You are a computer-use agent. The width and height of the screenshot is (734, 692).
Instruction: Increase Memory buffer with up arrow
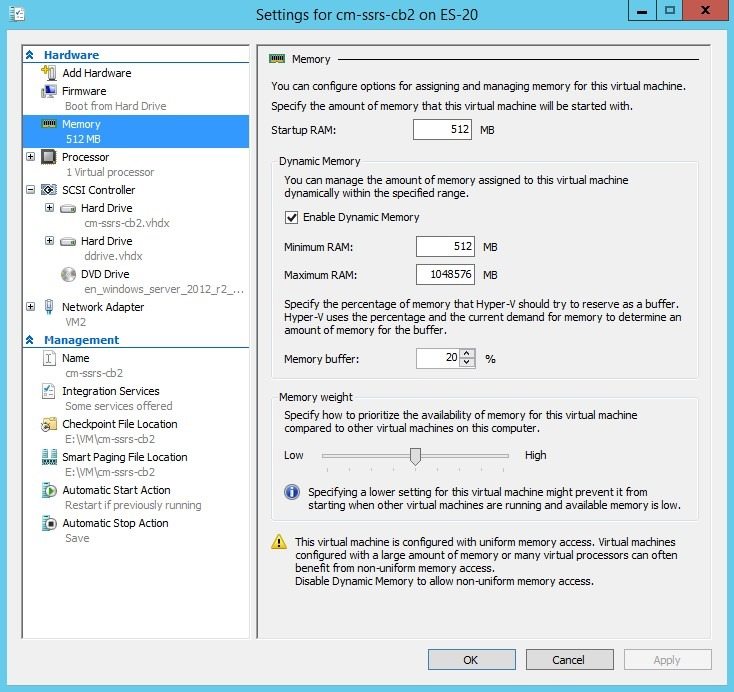[466, 354]
